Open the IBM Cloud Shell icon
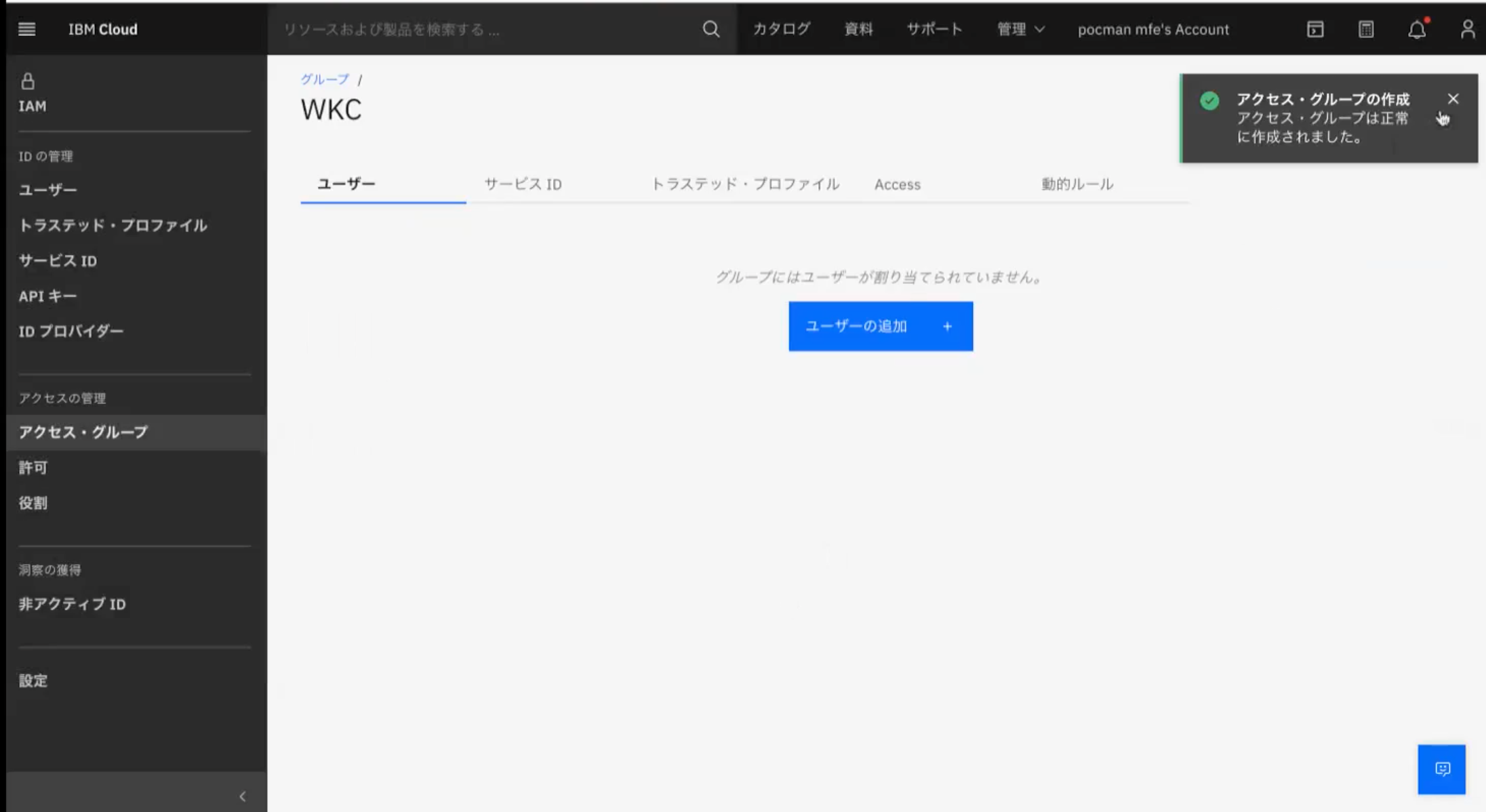 pos(1314,29)
